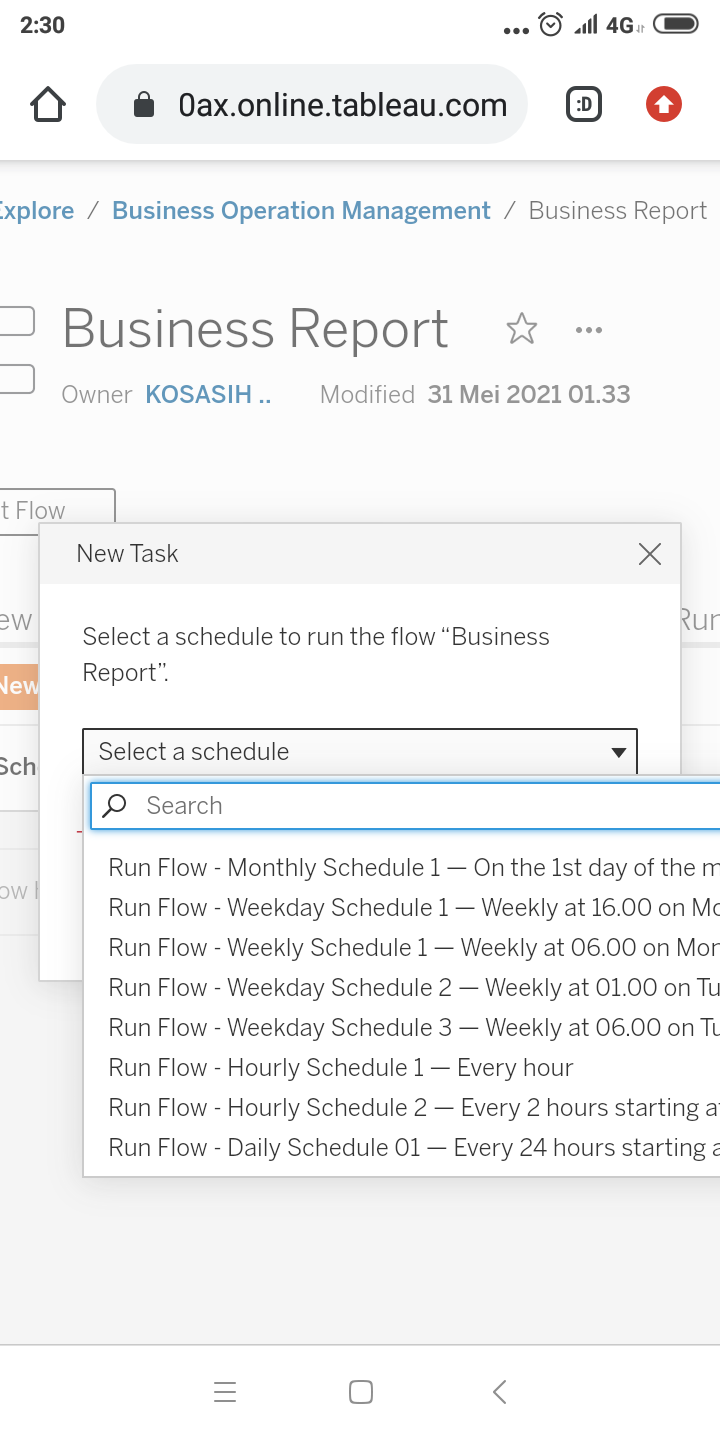Click the search magnifier icon in schedule list
The image size is (720, 1440).
114,805
